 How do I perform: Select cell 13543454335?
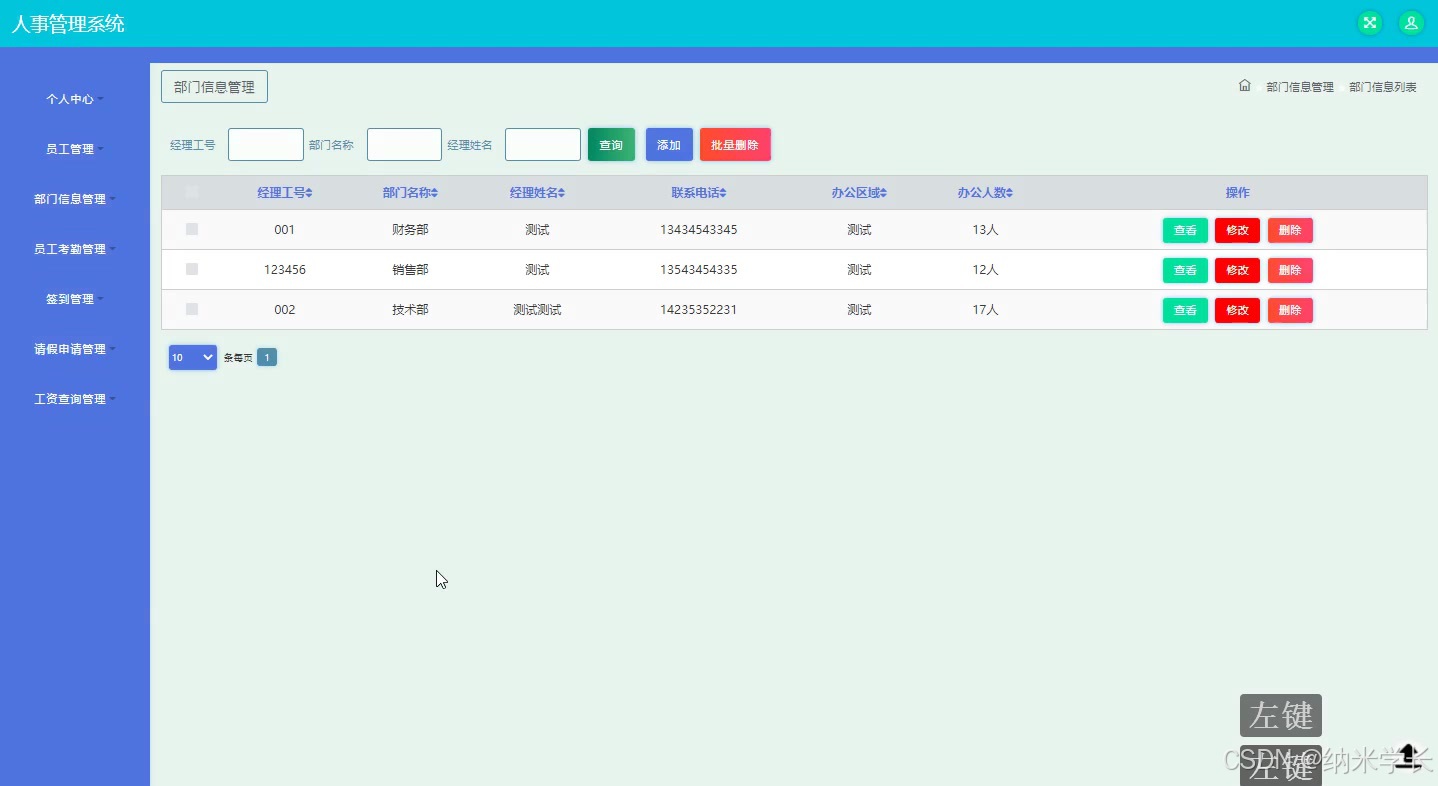coord(699,270)
